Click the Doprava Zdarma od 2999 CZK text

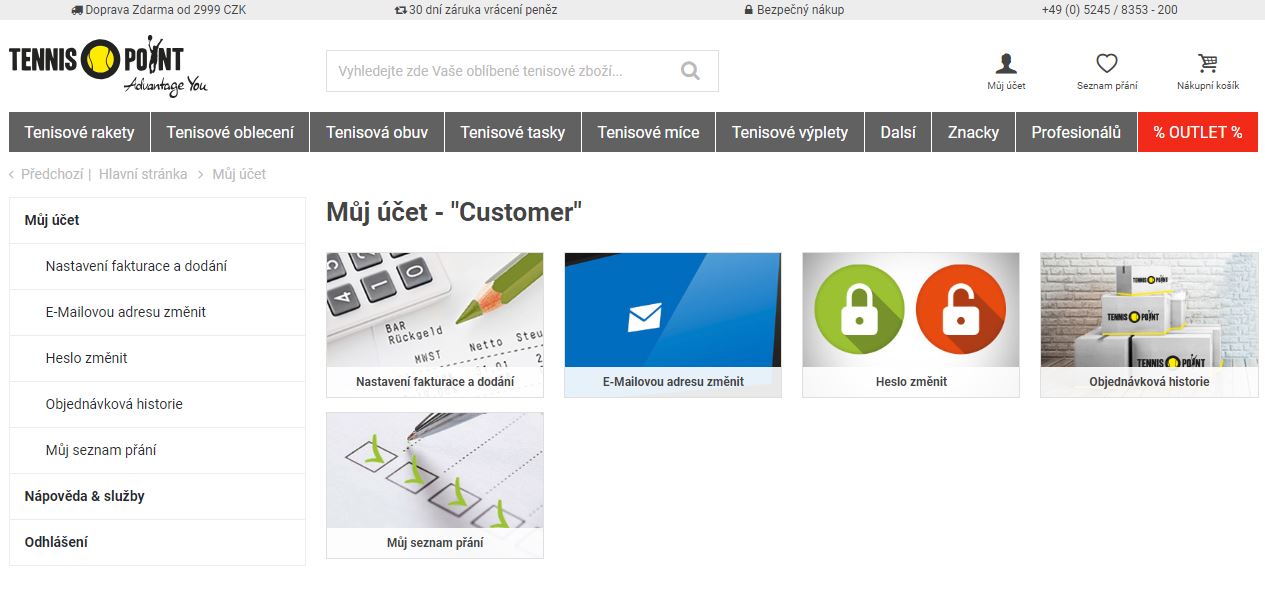point(166,10)
